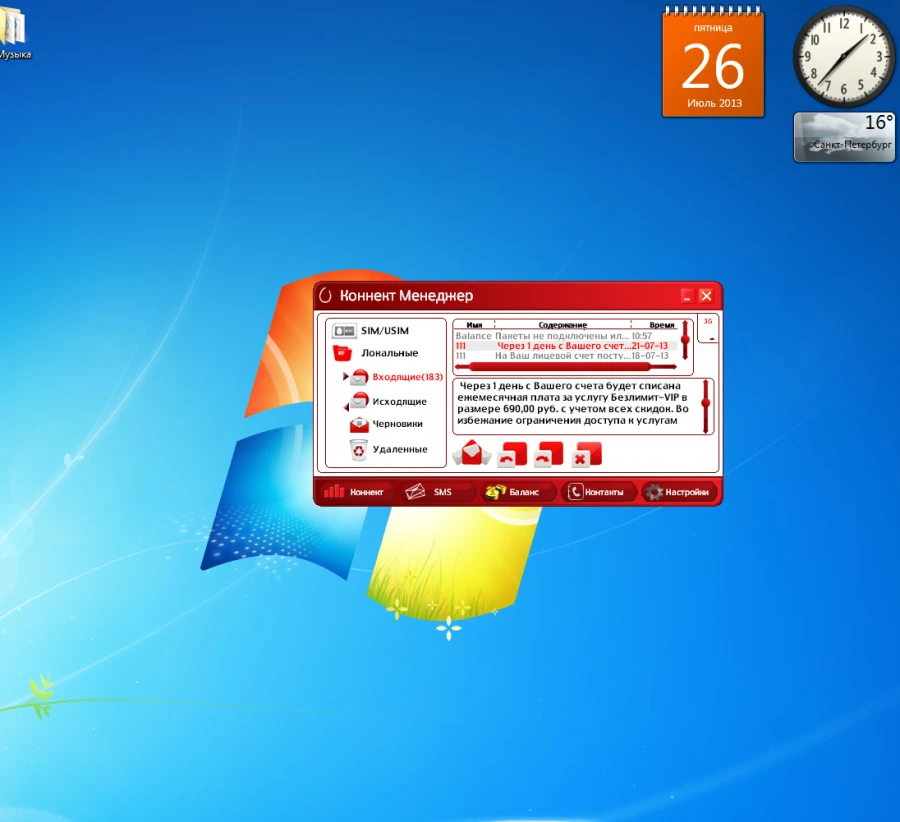Click the message list scroll down arrow

coord(685,356)
